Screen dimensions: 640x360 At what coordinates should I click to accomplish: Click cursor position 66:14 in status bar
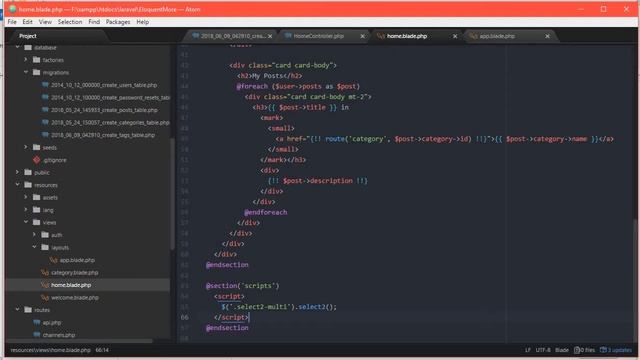pyautogui.click(x=102, y=350)
